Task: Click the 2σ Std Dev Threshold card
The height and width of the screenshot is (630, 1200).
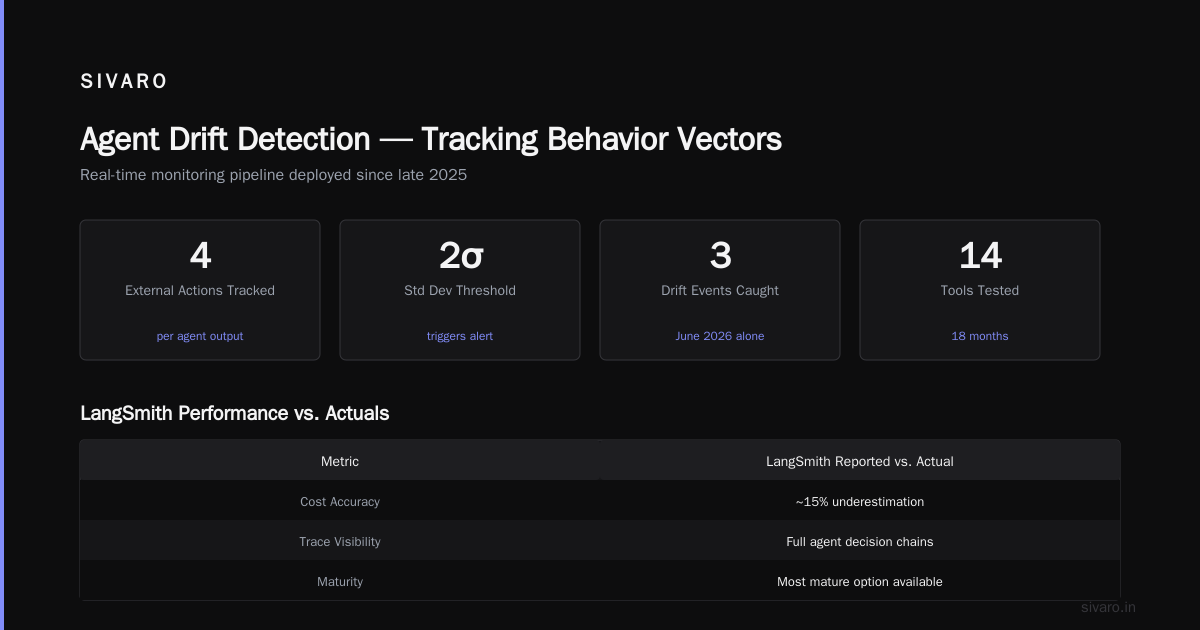Action: click(x=460, y=290)
